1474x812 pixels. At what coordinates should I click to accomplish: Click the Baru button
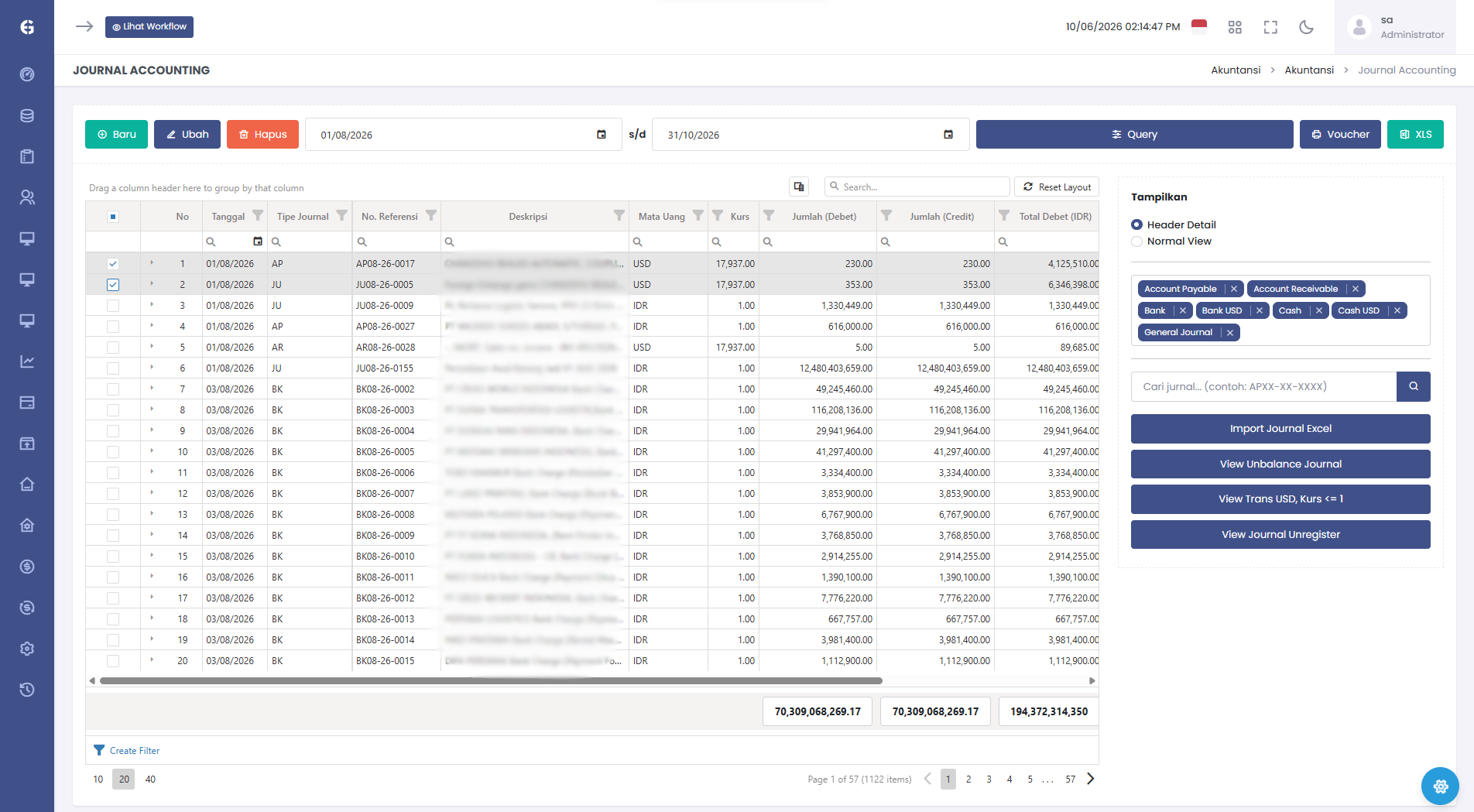pyautogui.click(x=116, y=135)
